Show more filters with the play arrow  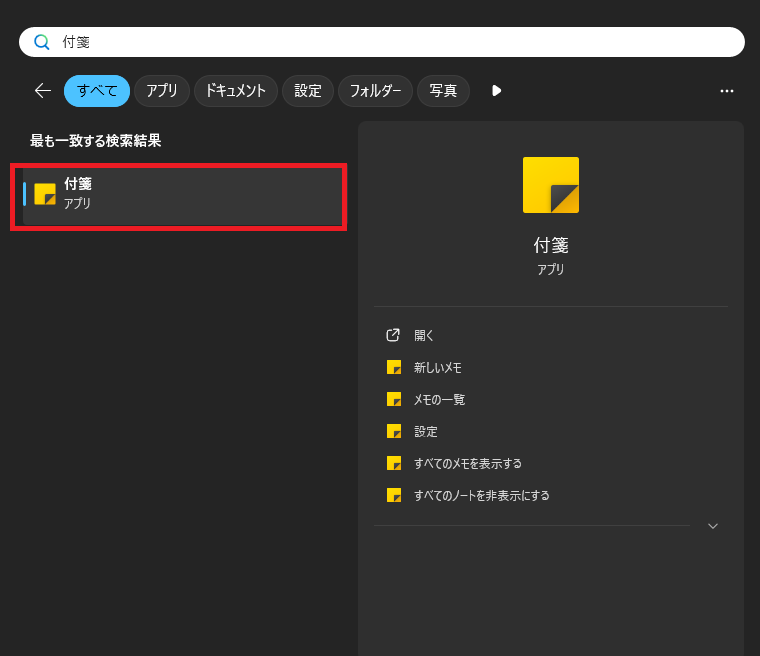pyautogui.click(x=496, y=91)
